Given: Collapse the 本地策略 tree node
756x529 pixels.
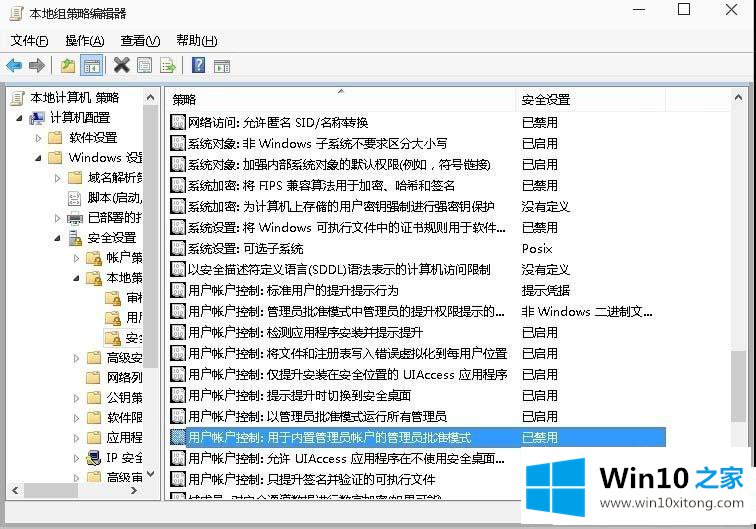Looking at the screenshot, I should (x=76, y=278).
